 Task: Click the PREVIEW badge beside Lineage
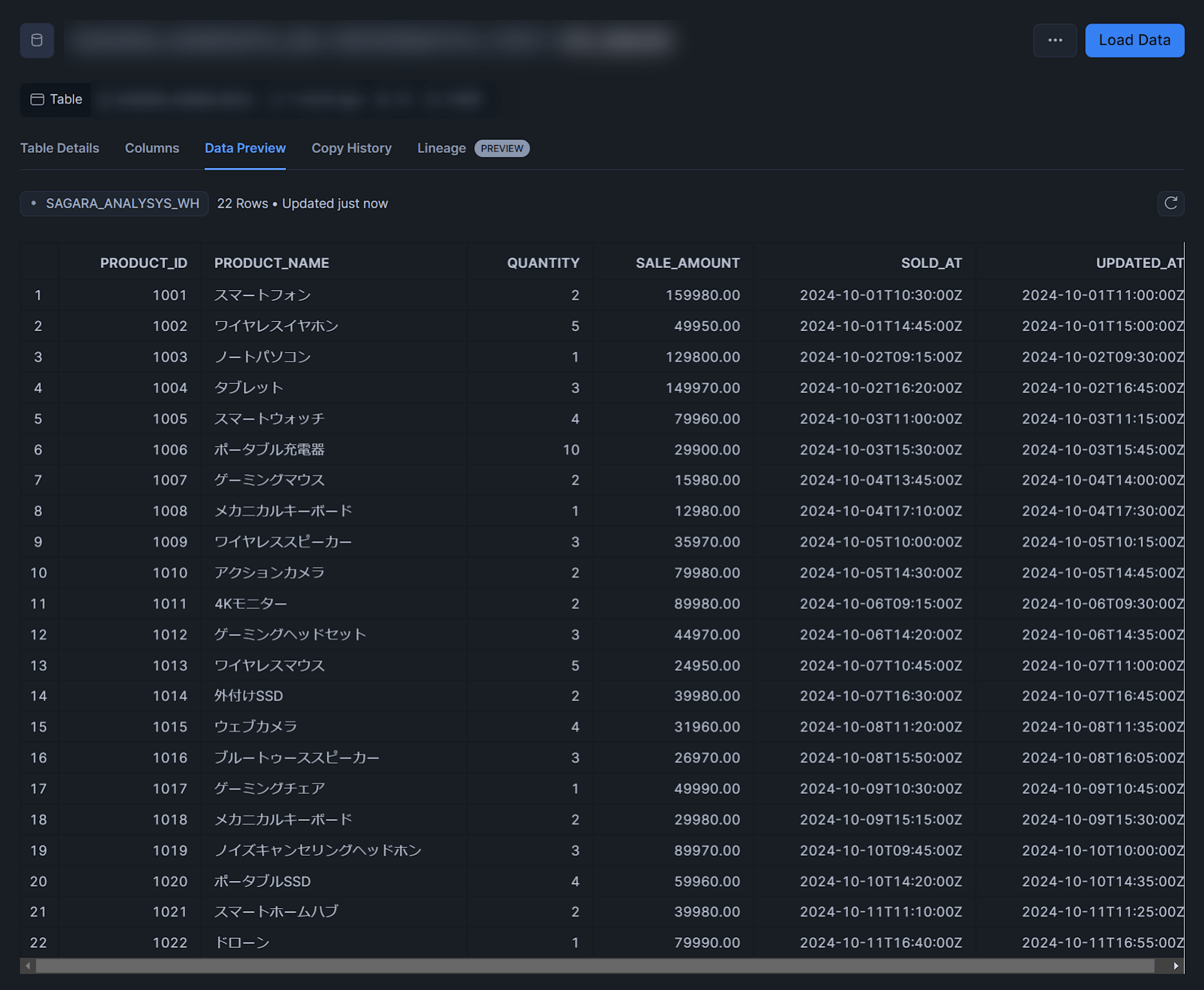click(502, 149)
